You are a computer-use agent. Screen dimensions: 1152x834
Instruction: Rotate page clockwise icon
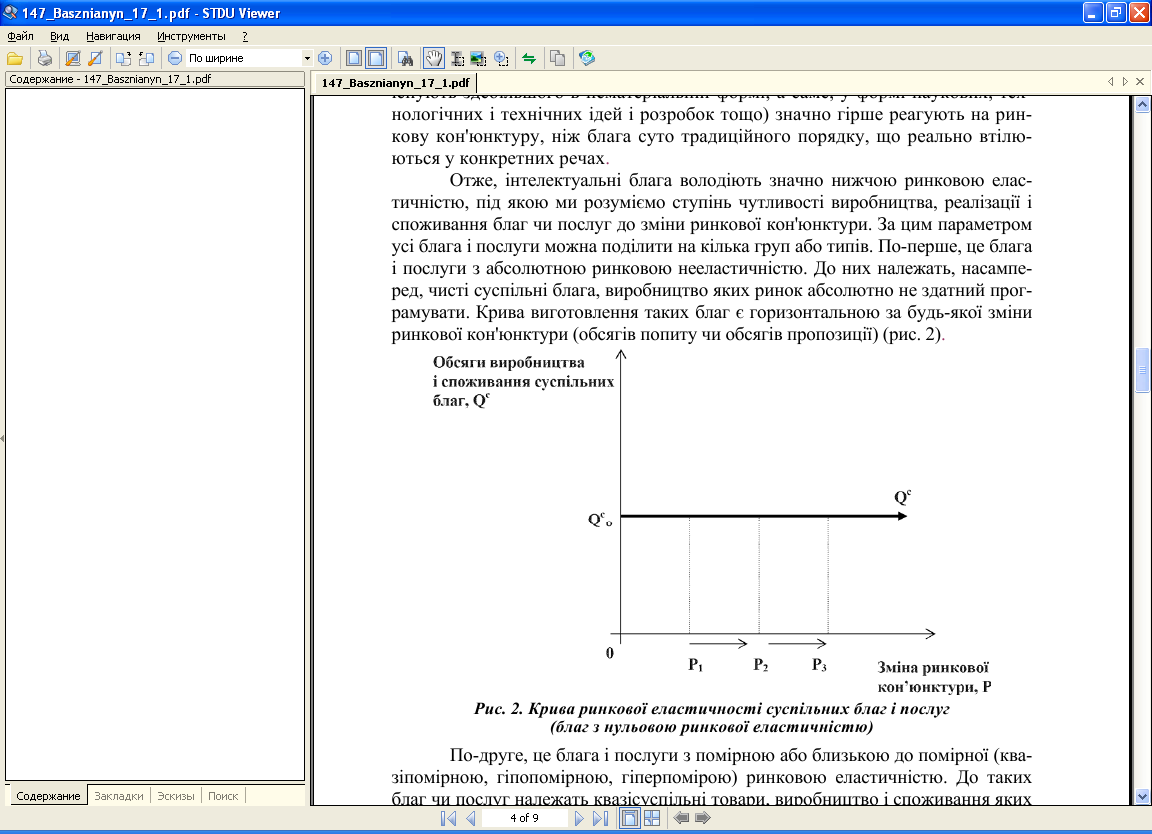(x=123, y=58)
